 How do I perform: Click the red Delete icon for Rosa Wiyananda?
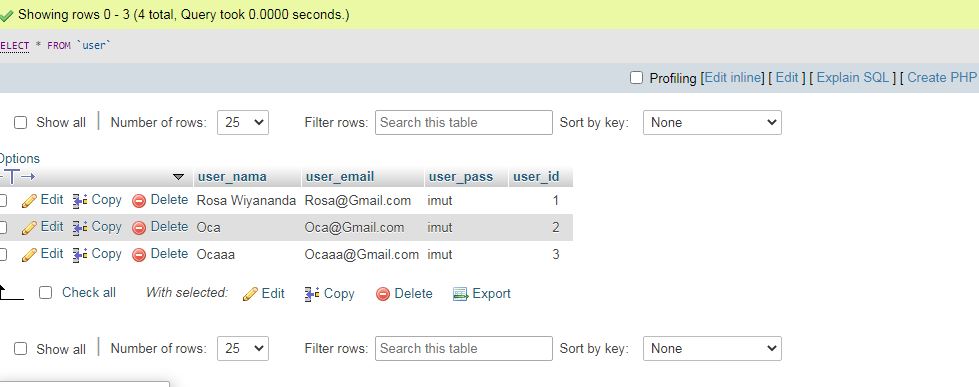coord(139,201)
